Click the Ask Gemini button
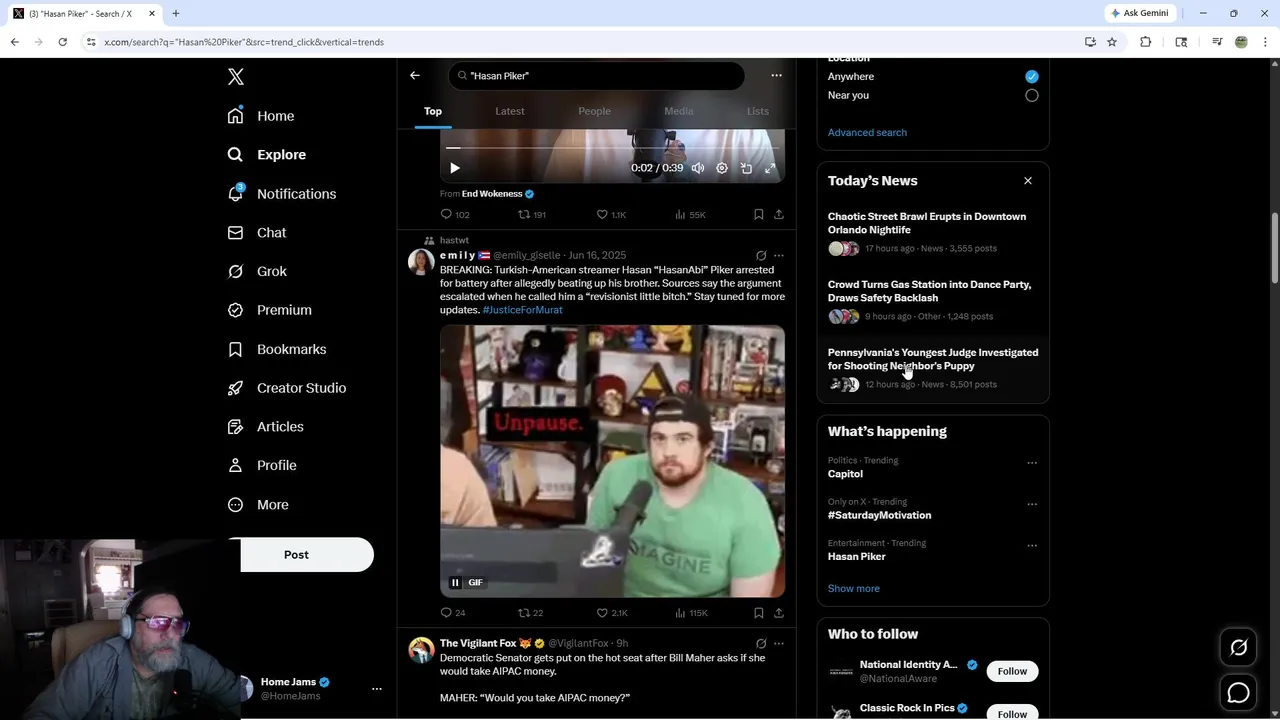 (1139, 13)
